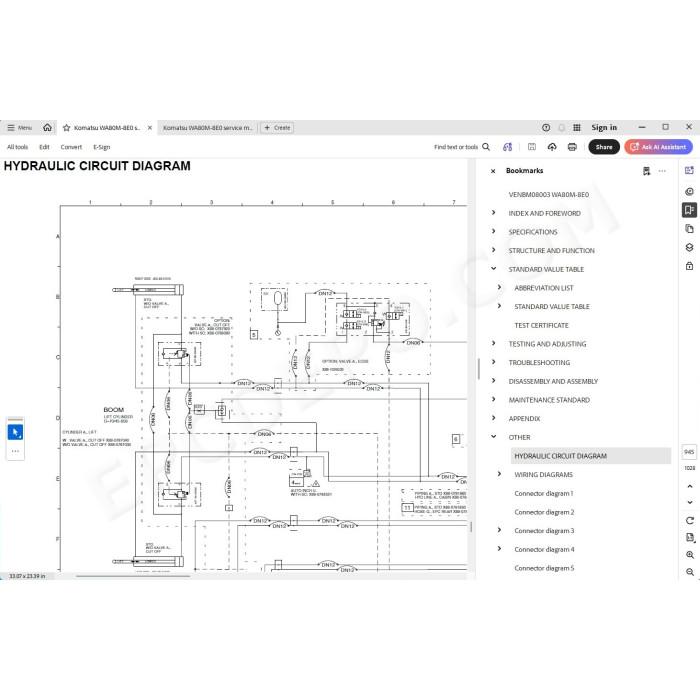The image size is (700, 700).
Task: Open Connector diagram 5 bookmark
Action: tap(544, 568)
